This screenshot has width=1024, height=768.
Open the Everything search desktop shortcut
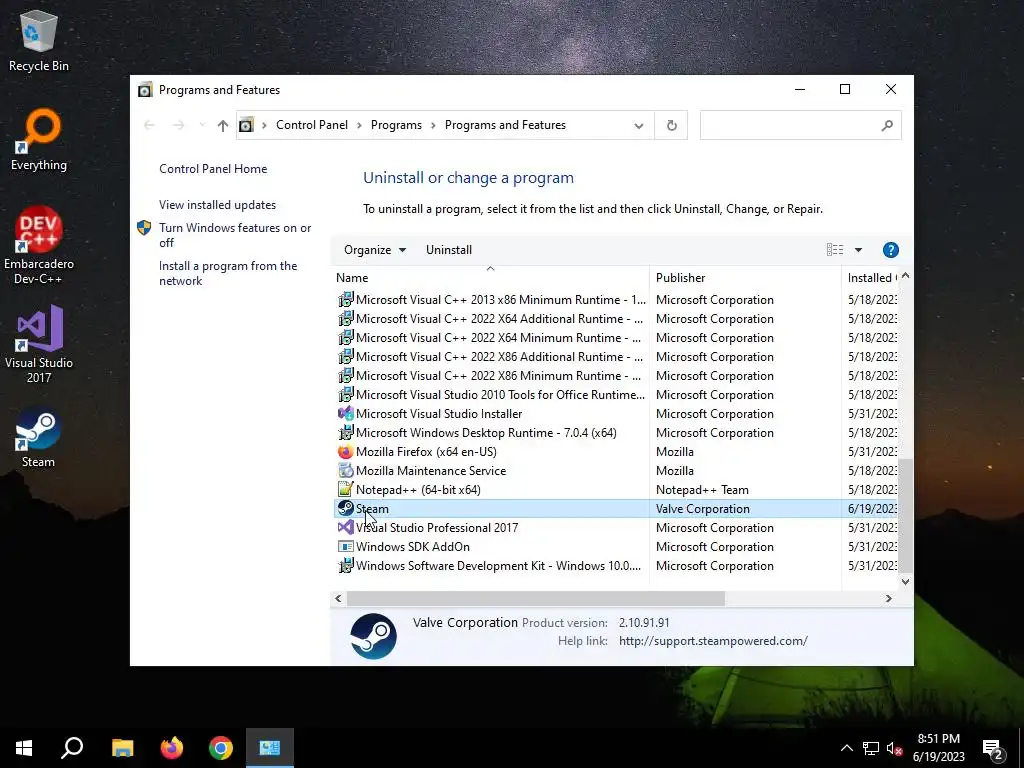(39, 140)
